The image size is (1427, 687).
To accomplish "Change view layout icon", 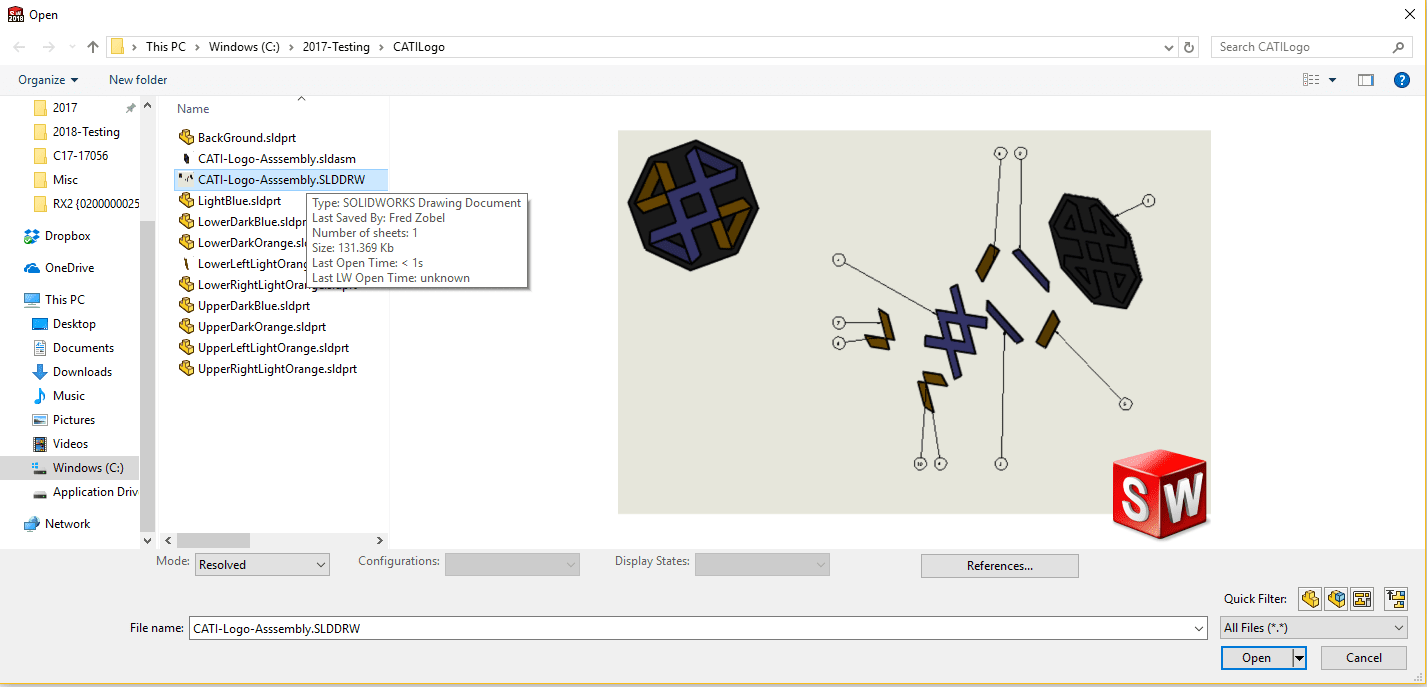I will click(1311, 80).
